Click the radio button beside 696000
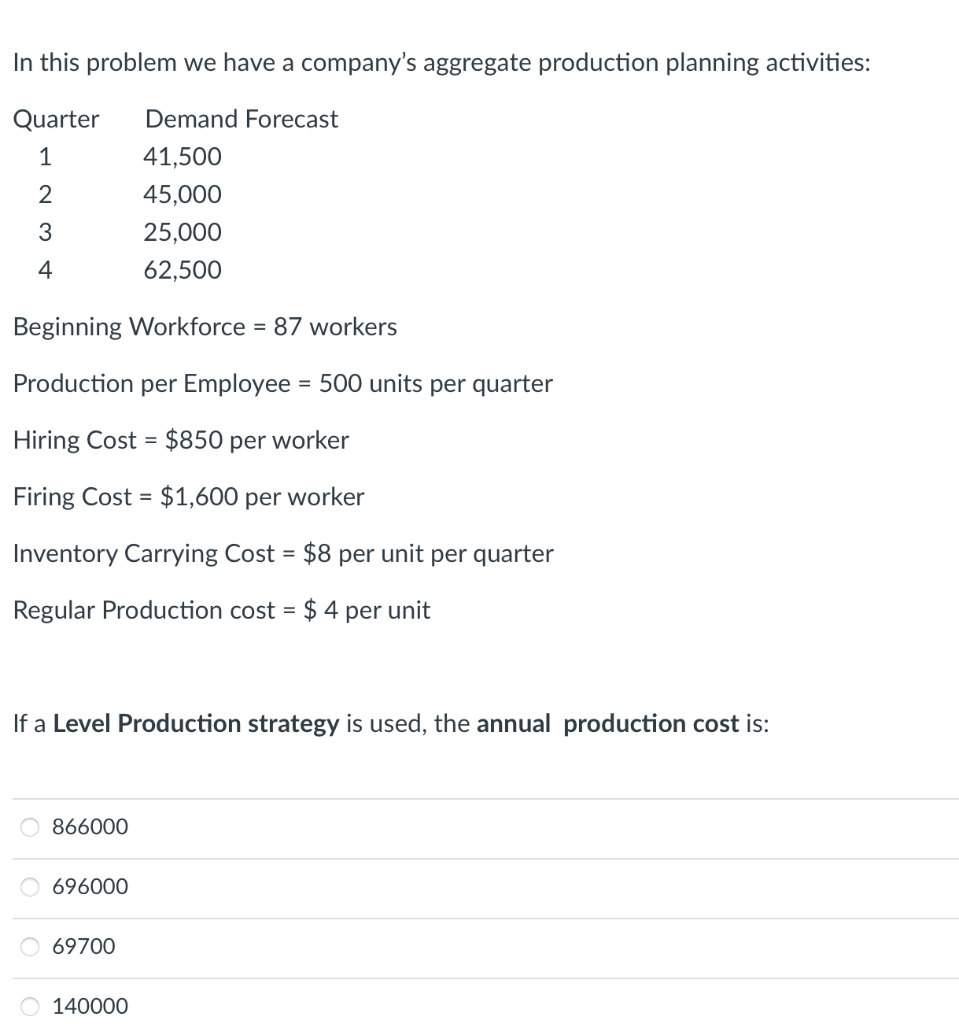959x1024 pixels. [30, 887]
